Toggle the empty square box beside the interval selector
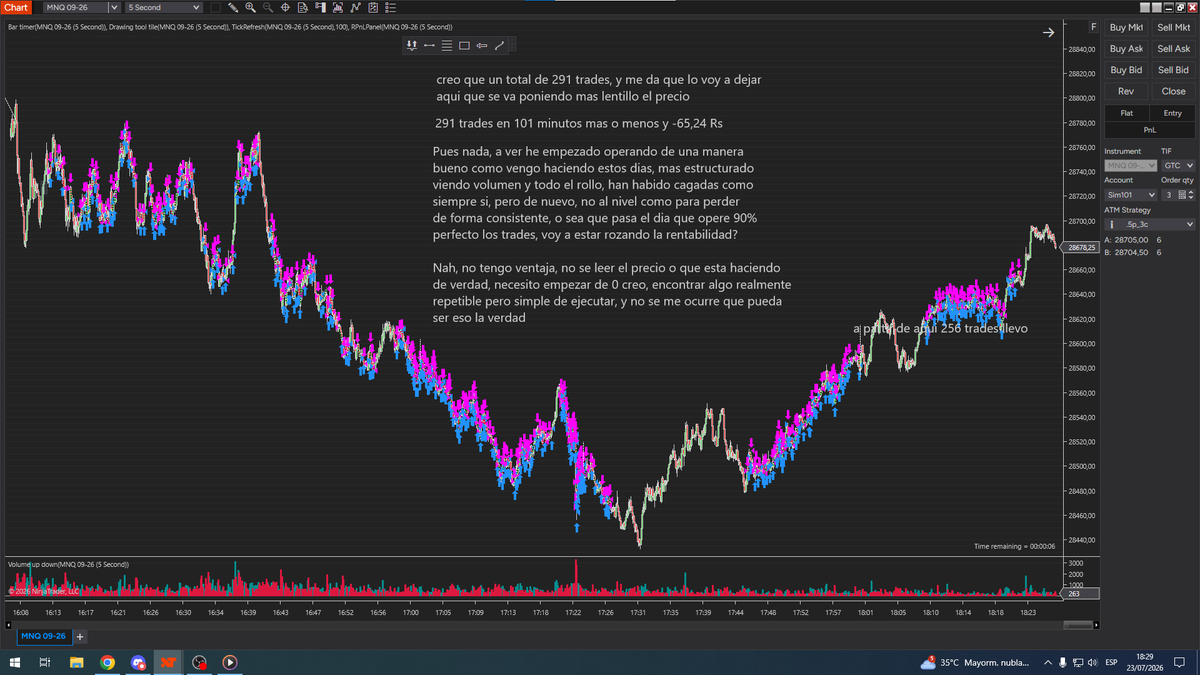This screenshot has width=1200, height=675. pyautogui.click(x=215, y=7)
